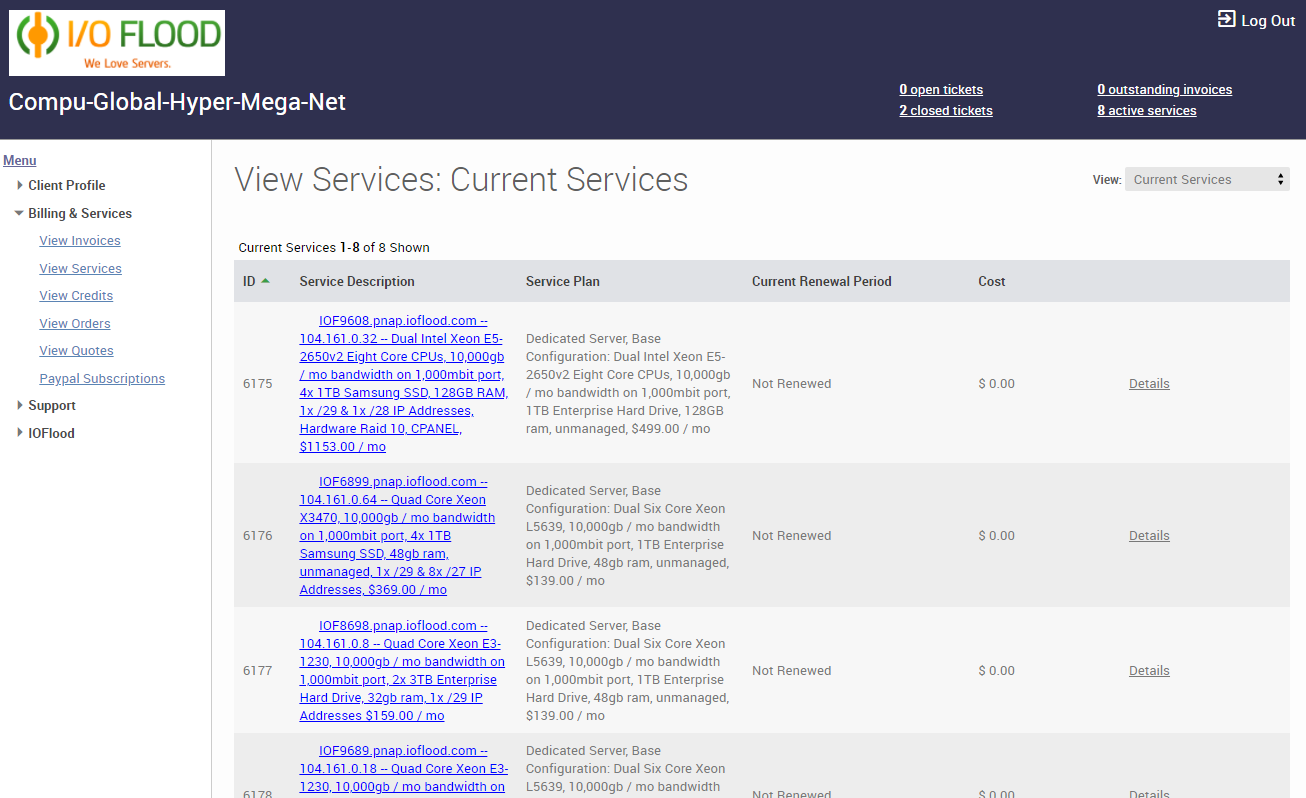This screenshot has width=1306, height=798.
Task: Open View Credits page
Action: (75, 295)
